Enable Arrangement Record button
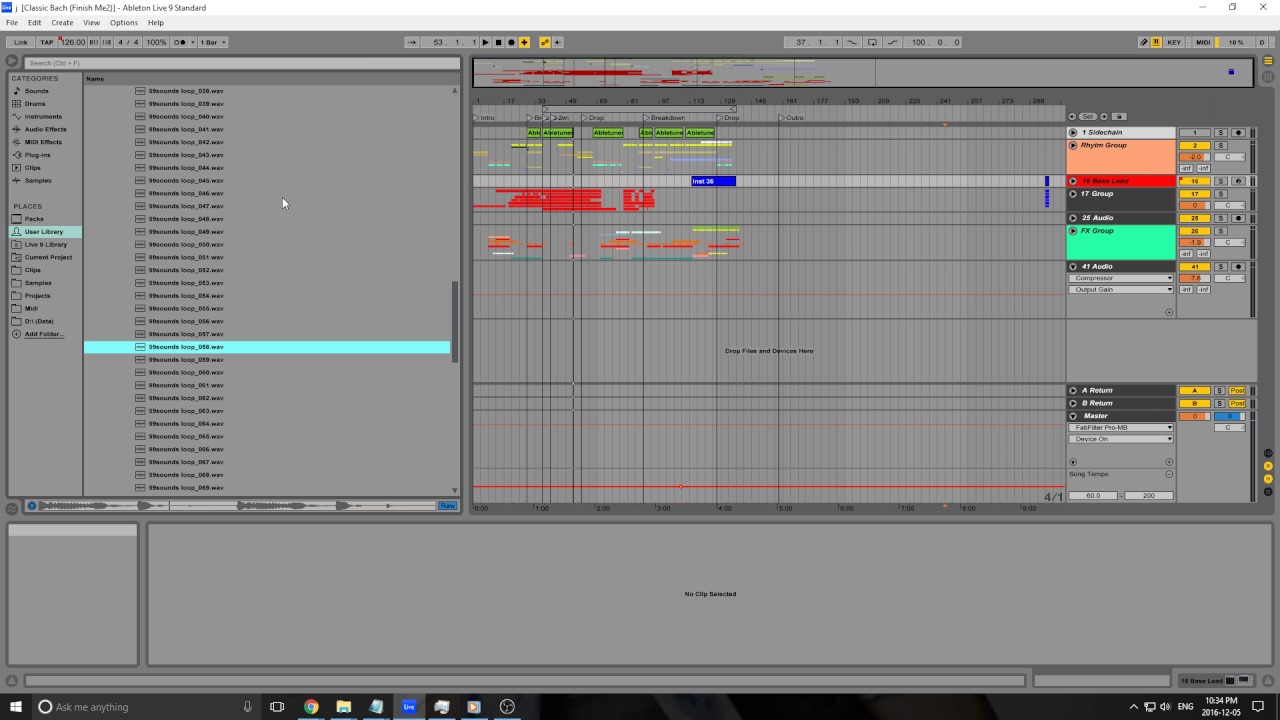The image size is (1280, 720). 511,42
